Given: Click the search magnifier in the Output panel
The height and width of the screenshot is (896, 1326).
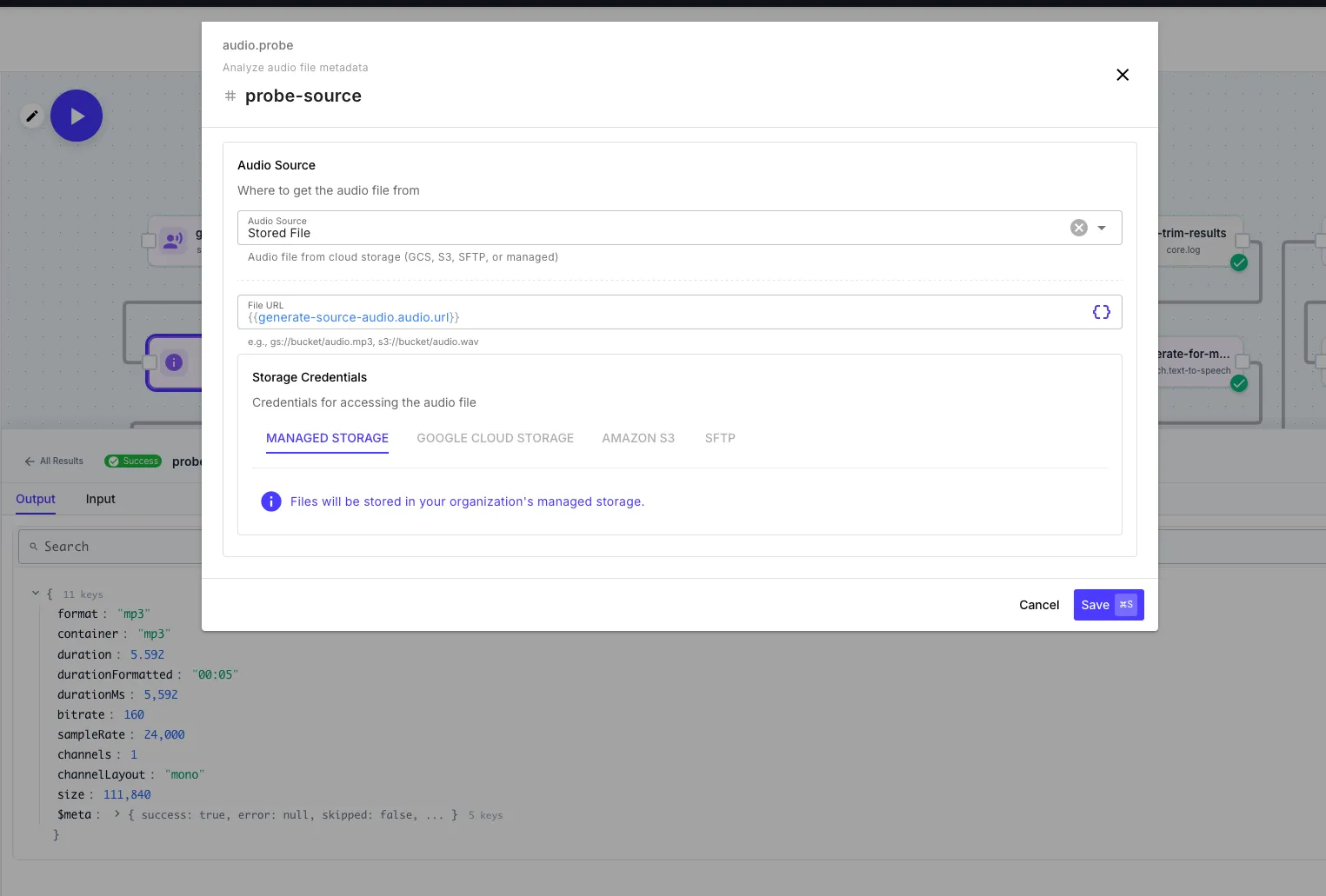Looking at the screenshot, I should (33, 546).
